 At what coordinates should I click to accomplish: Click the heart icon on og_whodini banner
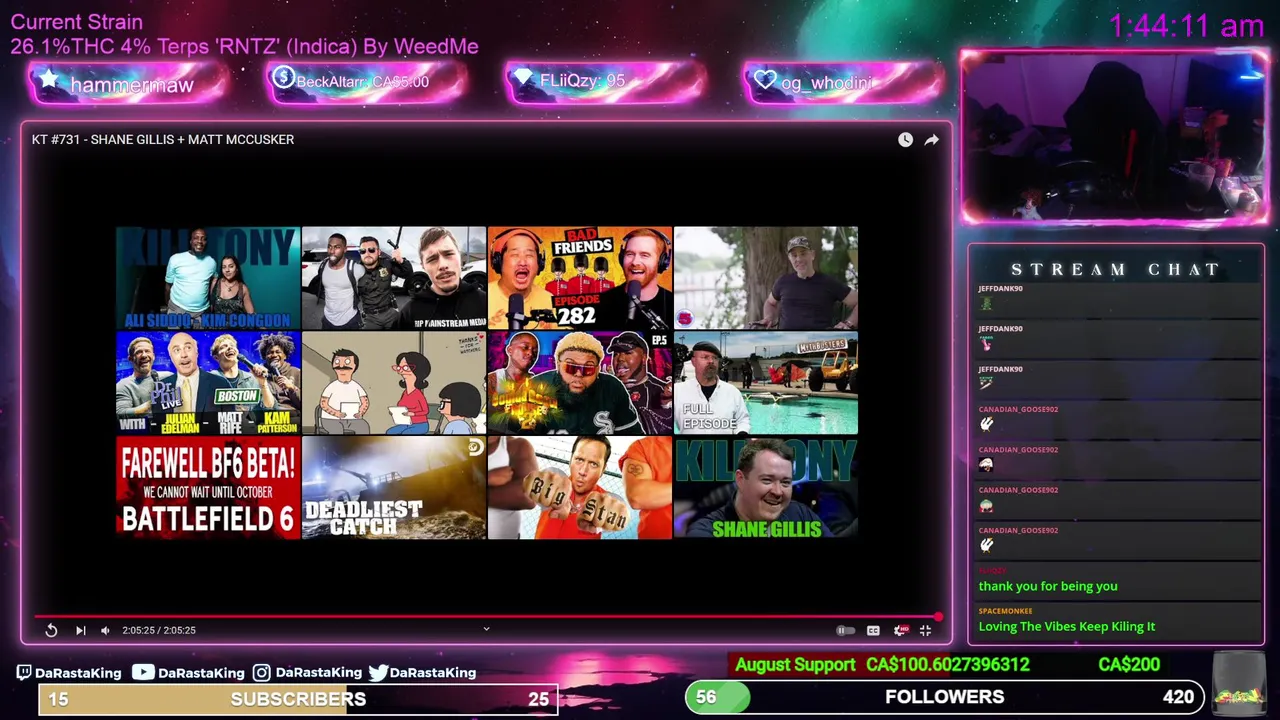coord(765,80)
